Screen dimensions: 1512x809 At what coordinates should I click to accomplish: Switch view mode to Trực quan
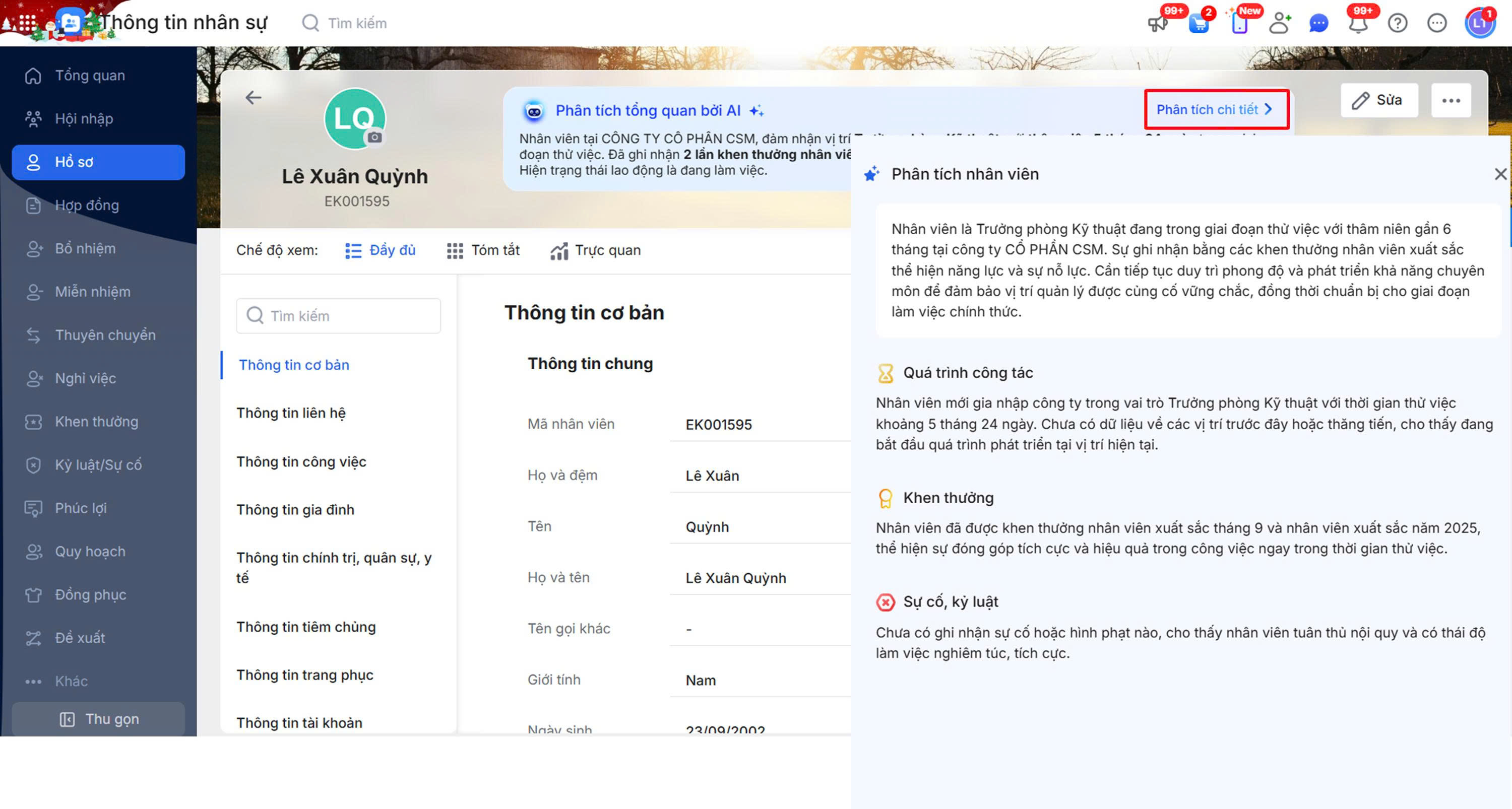[x=596, y=250]
